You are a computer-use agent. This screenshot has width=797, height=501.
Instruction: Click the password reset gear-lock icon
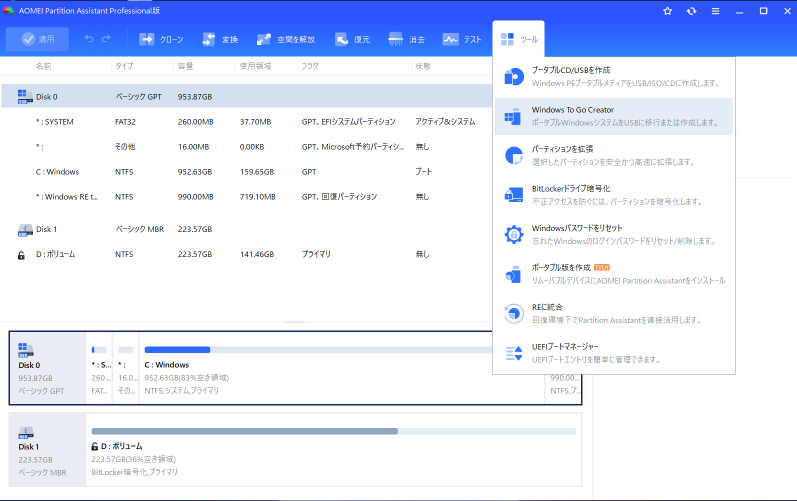coord(514,235)
